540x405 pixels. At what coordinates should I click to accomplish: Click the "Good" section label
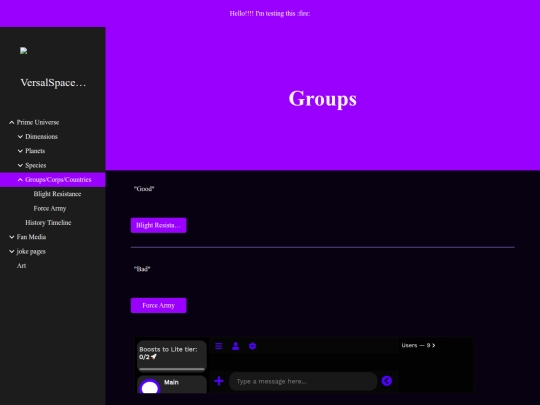(144, 189)
